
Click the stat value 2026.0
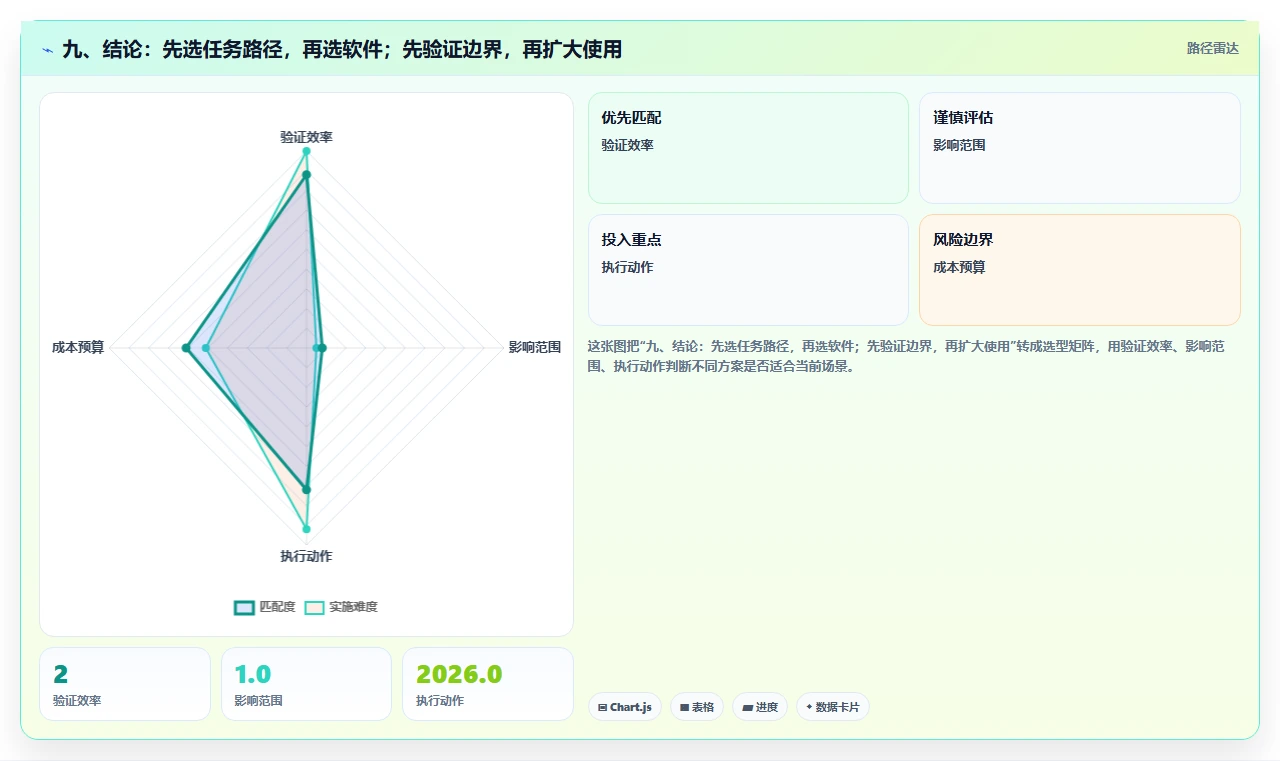[x=459, y=675]
